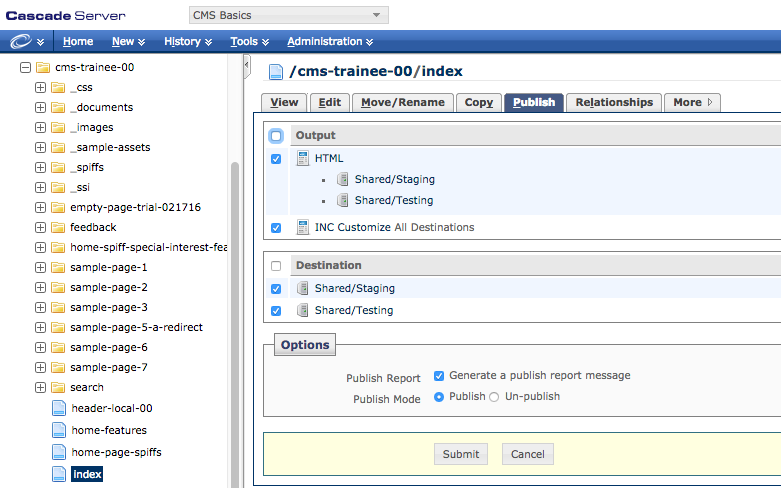Click the page icon beside /cms-trainee-00/index title

(276, 71)
